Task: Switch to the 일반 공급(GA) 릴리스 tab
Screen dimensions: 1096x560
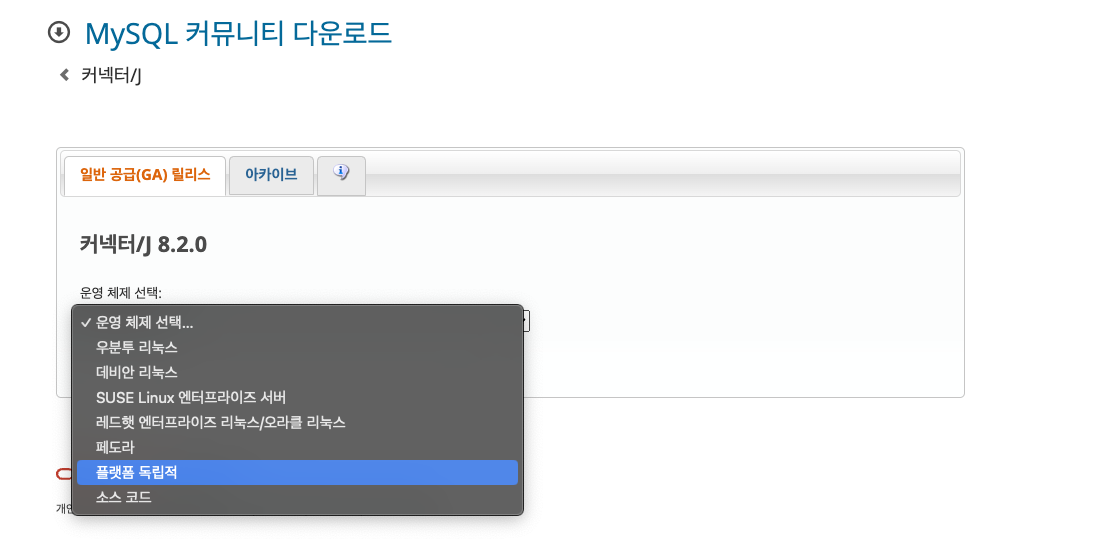Action: (145, 175)
